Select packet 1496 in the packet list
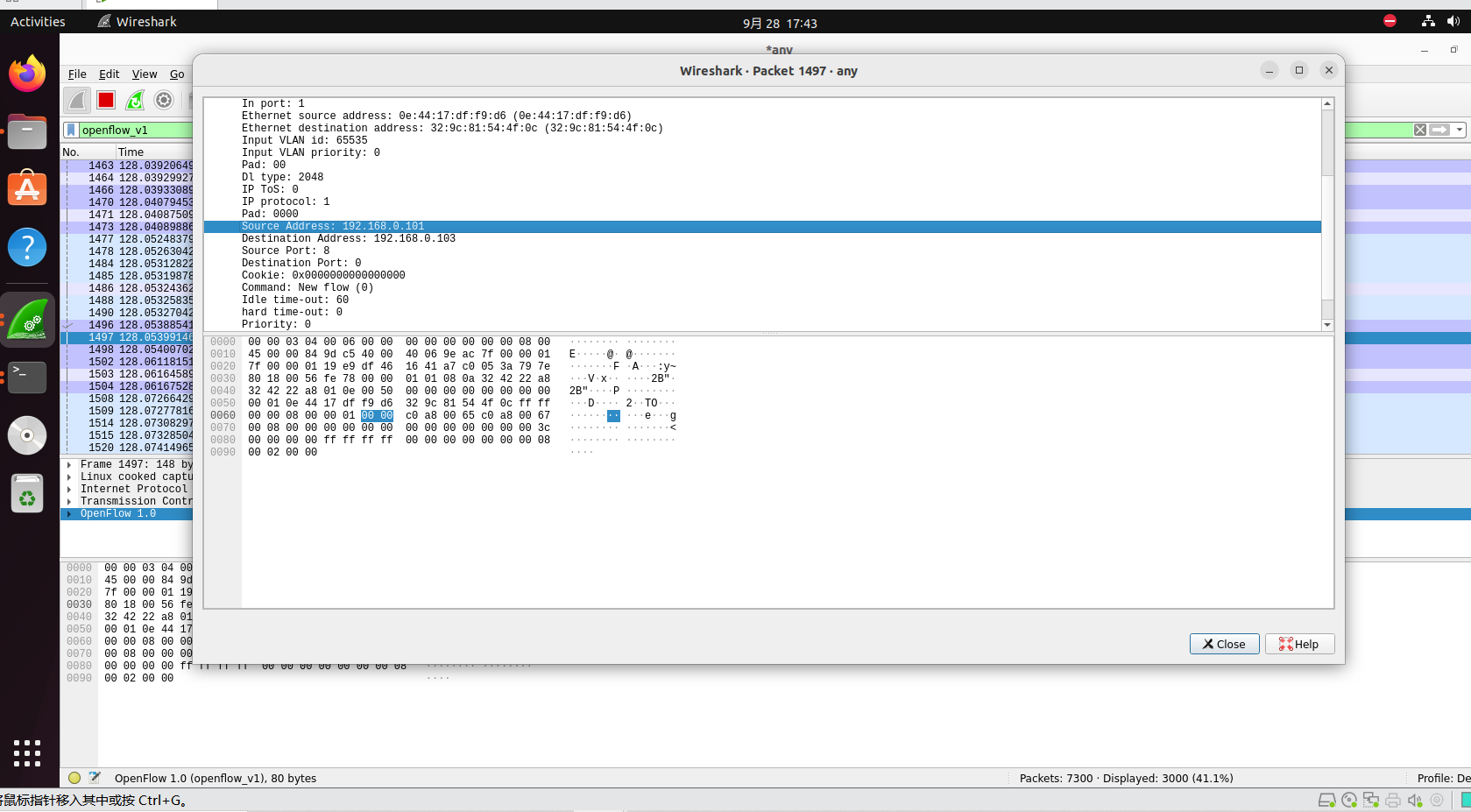Image resolution: width=1471 pixels, height=812 pixels. pos(127,325)
